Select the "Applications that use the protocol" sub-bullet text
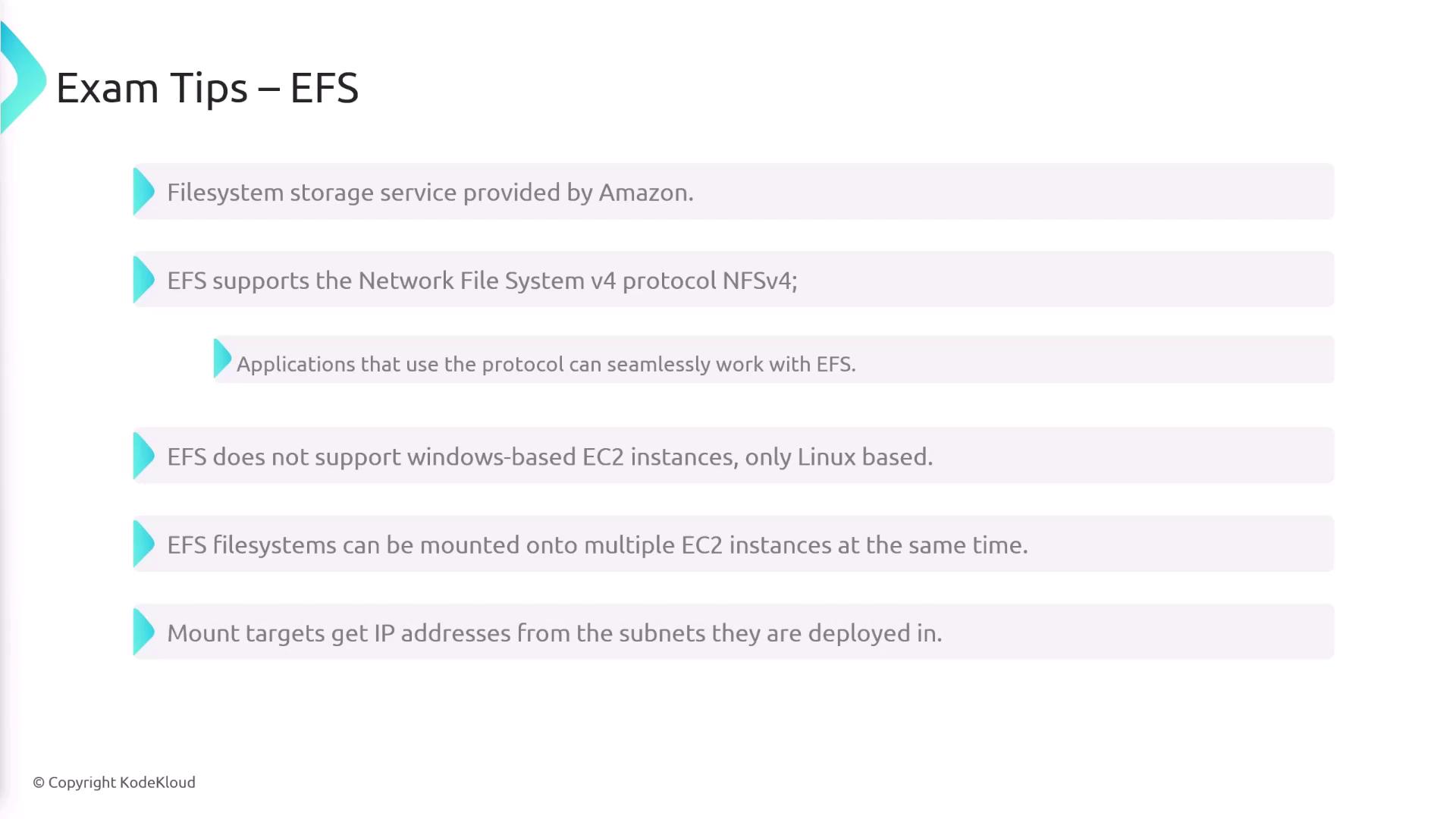Screen dimensions: 1456x819 click(x=546, y=364)
